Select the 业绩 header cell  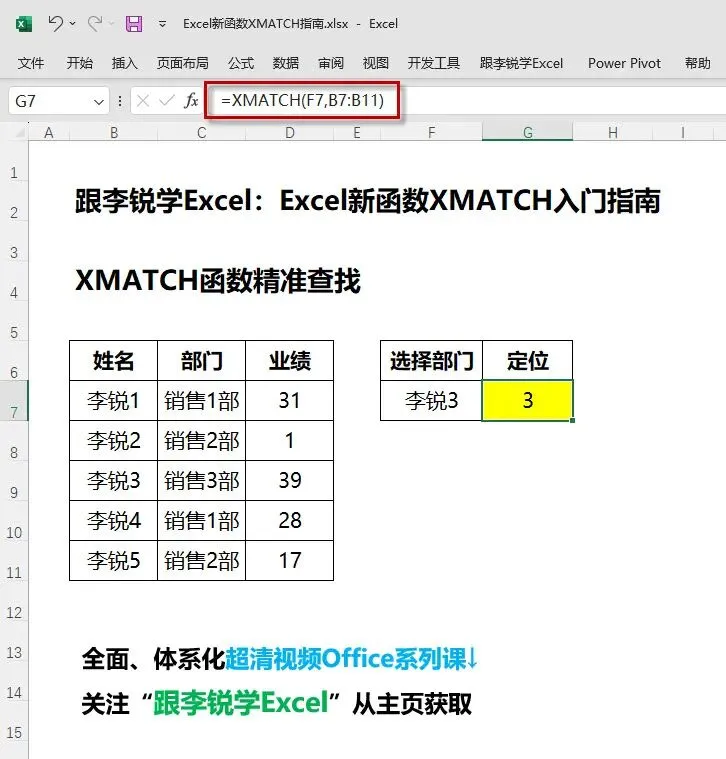(x=289, y=361)
